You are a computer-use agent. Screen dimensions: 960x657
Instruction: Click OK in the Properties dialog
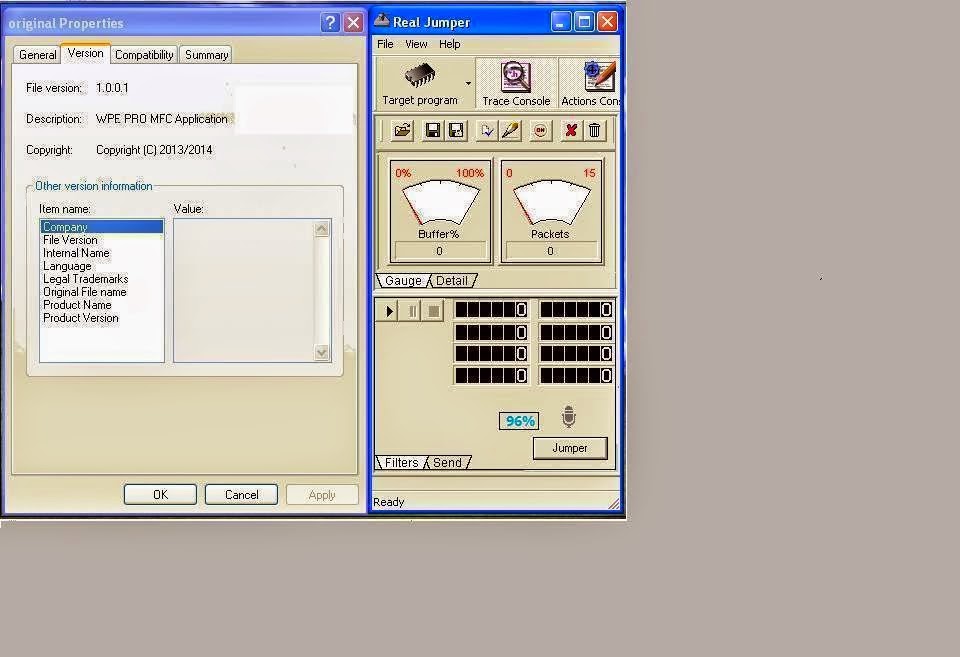[x=160, y=495]
